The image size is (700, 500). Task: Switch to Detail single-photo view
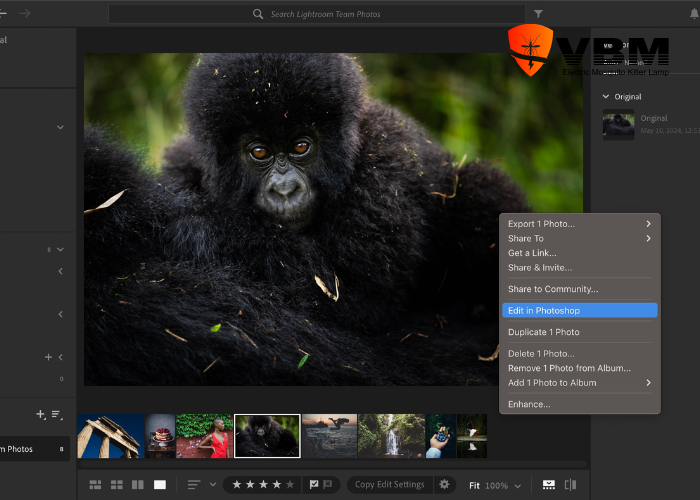[160, 484]
